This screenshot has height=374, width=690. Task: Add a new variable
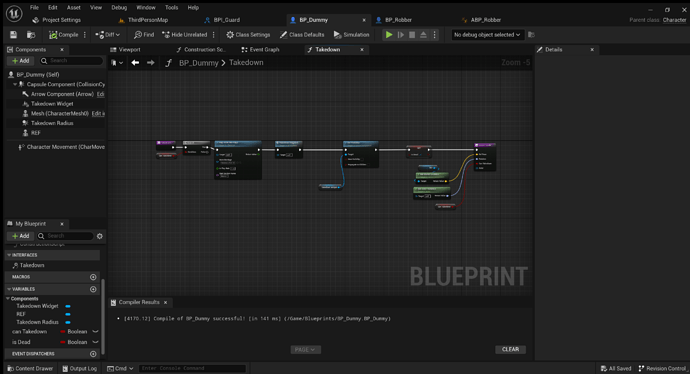93,290
